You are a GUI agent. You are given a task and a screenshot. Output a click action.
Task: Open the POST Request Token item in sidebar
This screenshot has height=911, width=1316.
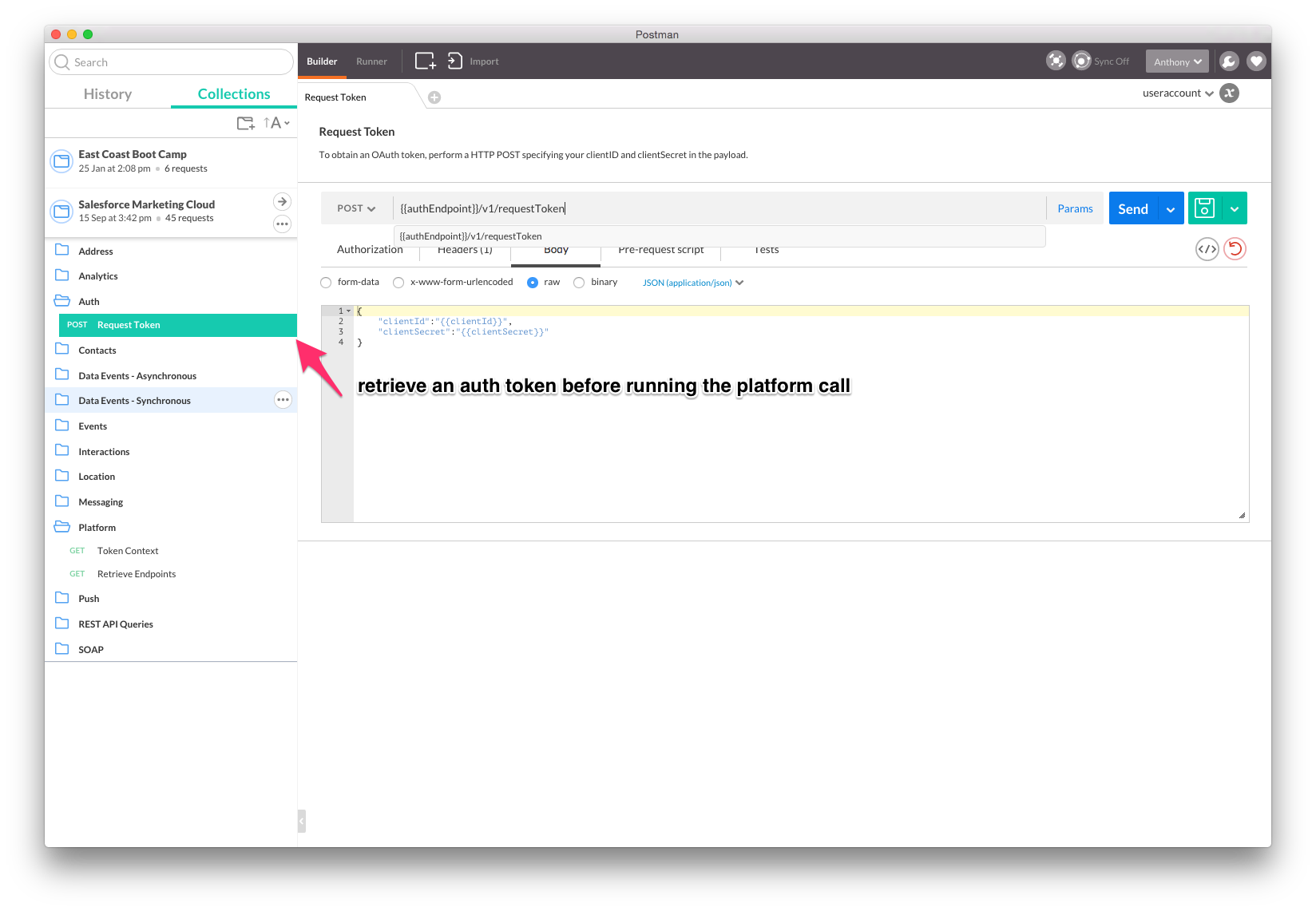pos(178,325)
